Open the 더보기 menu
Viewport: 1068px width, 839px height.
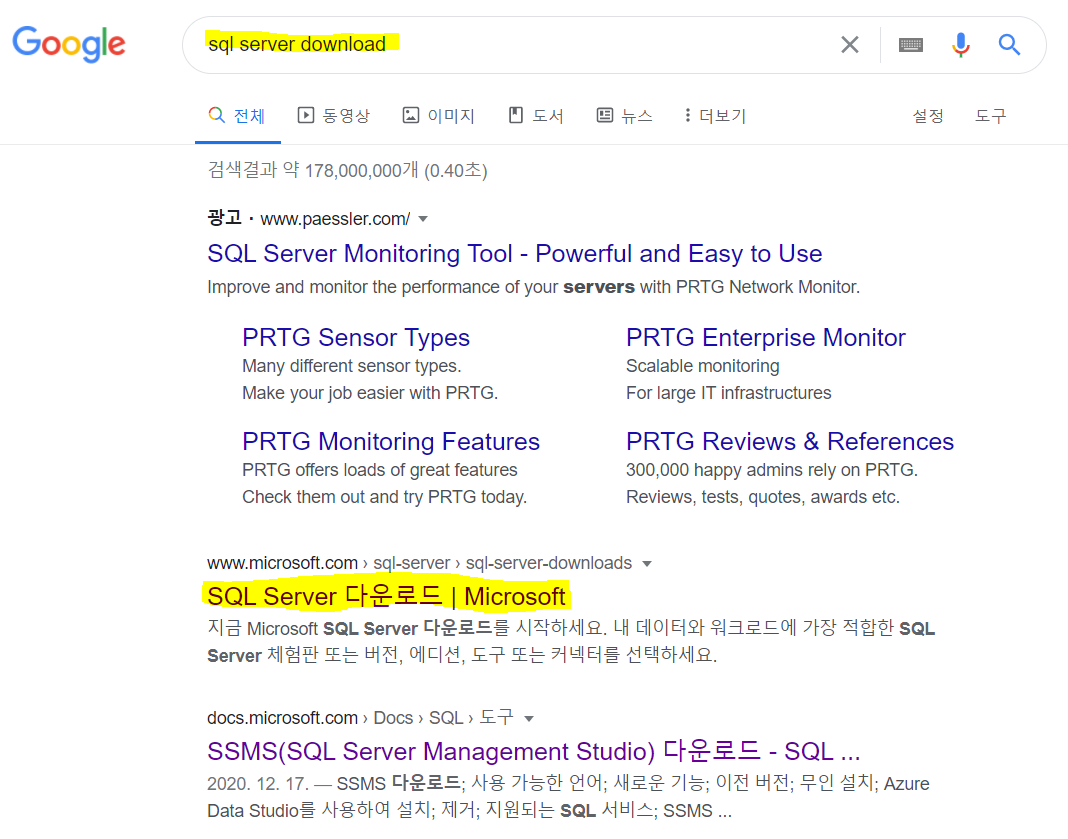[715, 116]
